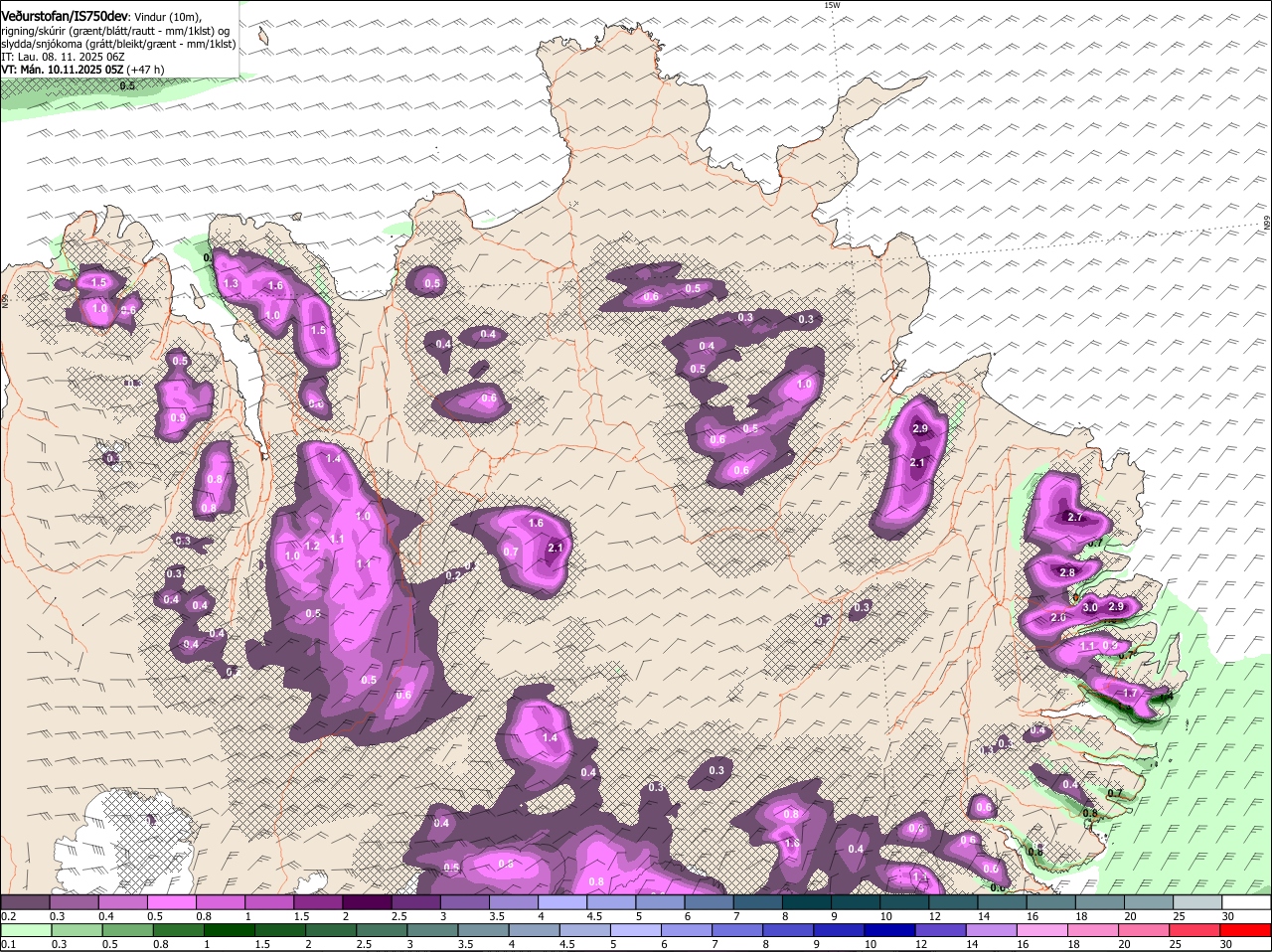1272x952 pixels.
Task: Pick the upper-row swatch above label 14
Action: point(1002,901)
